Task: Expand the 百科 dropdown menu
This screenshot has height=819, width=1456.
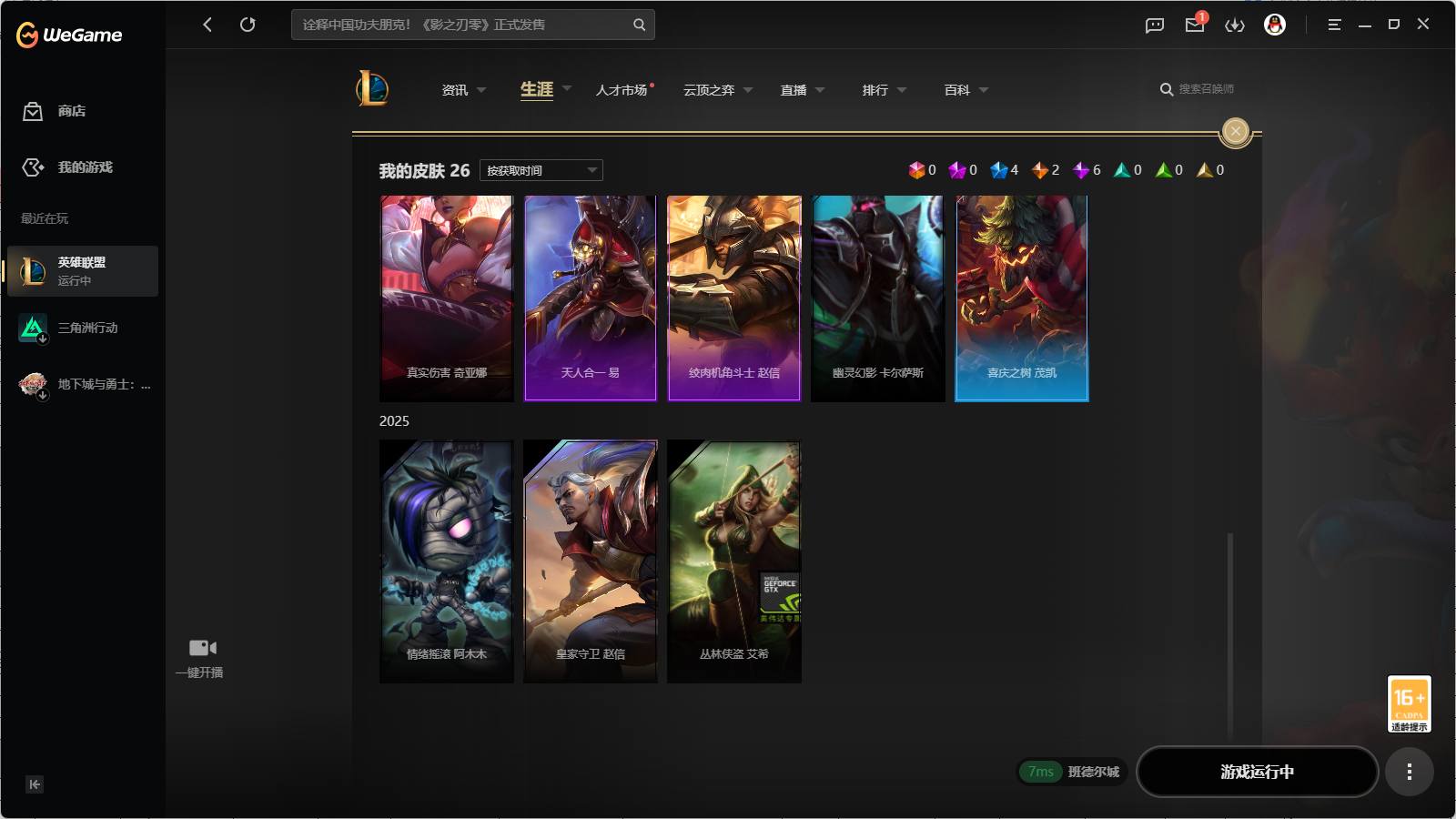Action: (x=984, y=90)
